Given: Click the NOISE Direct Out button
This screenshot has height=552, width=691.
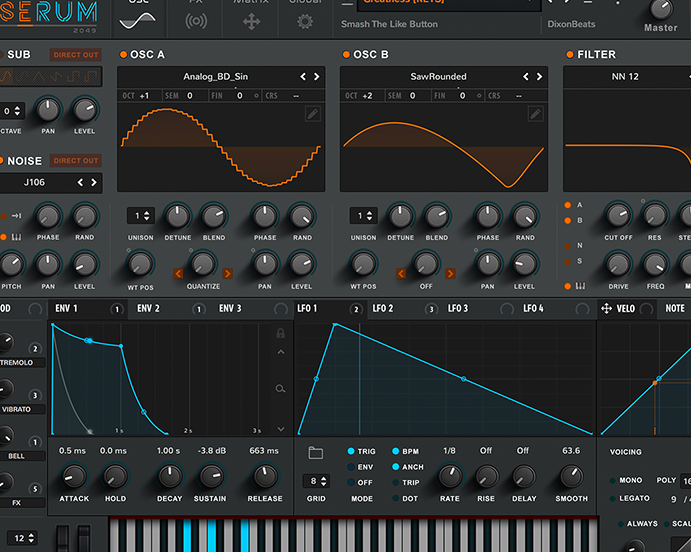Looking at the screenshot, I should pos(76,160).
